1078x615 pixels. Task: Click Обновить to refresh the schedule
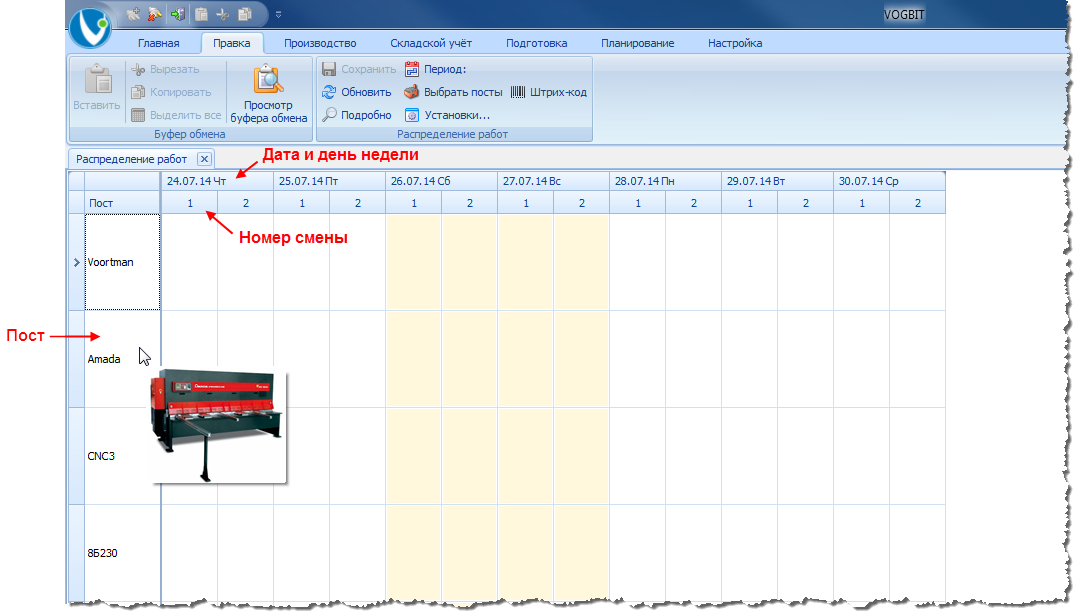point(358,92)
